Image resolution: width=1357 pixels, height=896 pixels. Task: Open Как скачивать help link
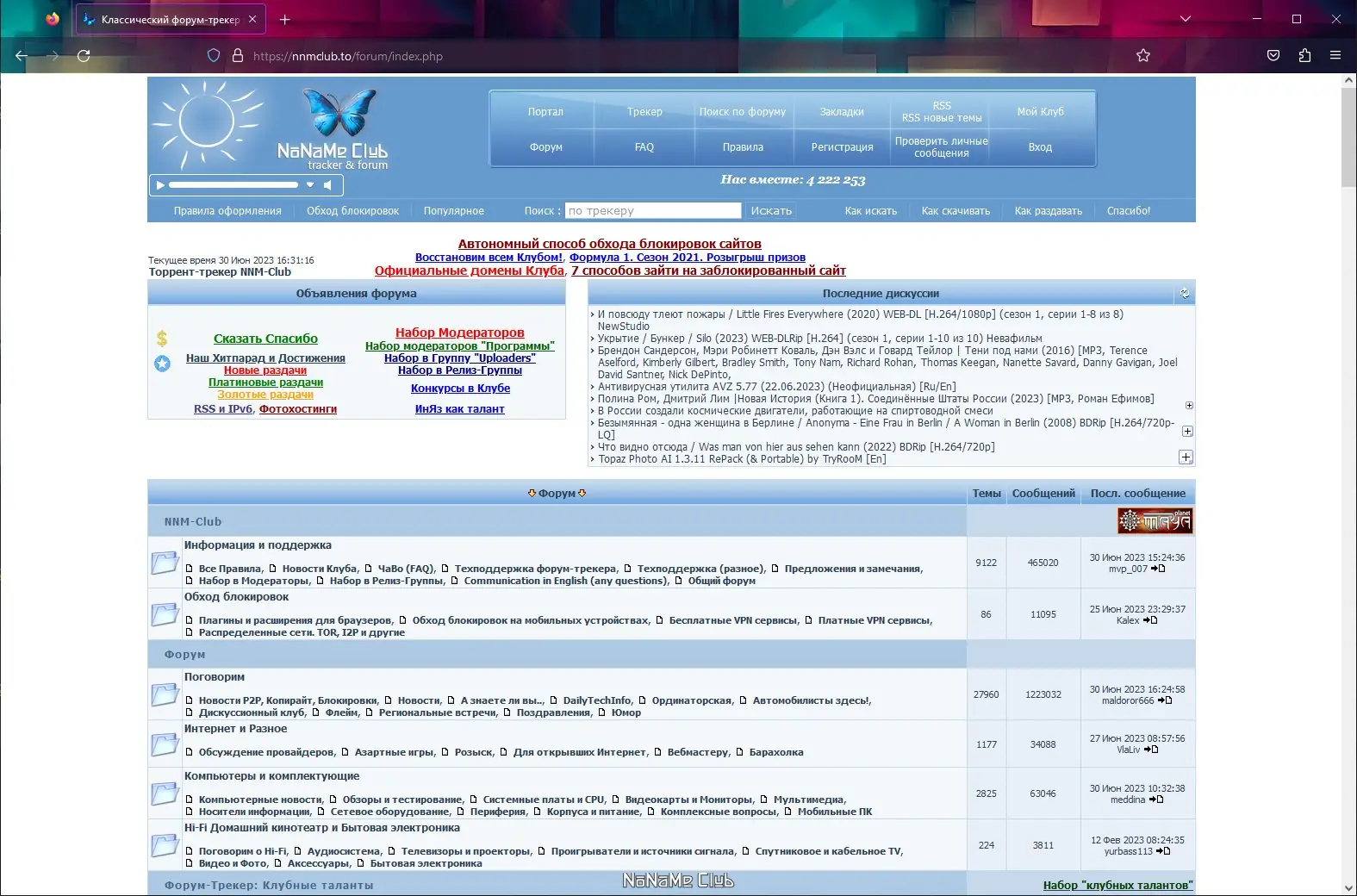pyautogui.click(x=956, y=211)
